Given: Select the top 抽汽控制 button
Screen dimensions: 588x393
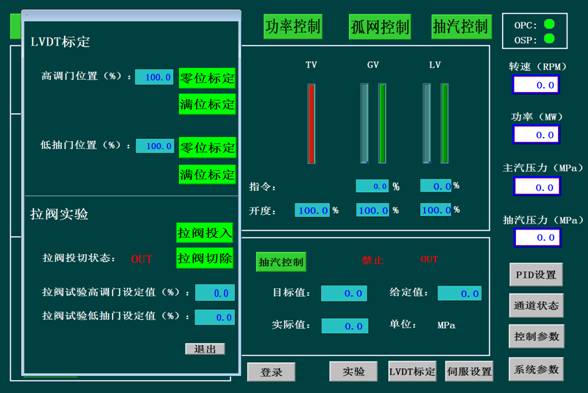Looking at the screenshot, I should [x=461, y=27].
